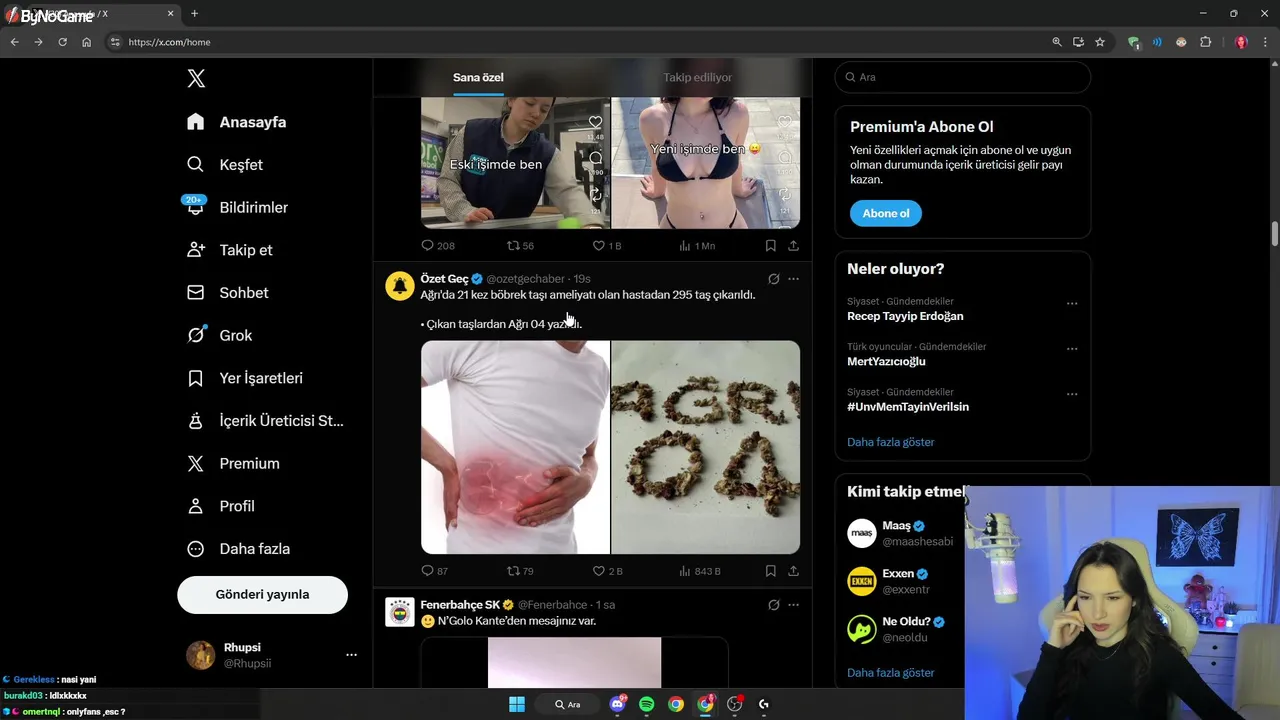1280x720 pixels.
Task: Open Grok explain on Özet Geç post
Action: pyautogui.click(x=773, y=279)
